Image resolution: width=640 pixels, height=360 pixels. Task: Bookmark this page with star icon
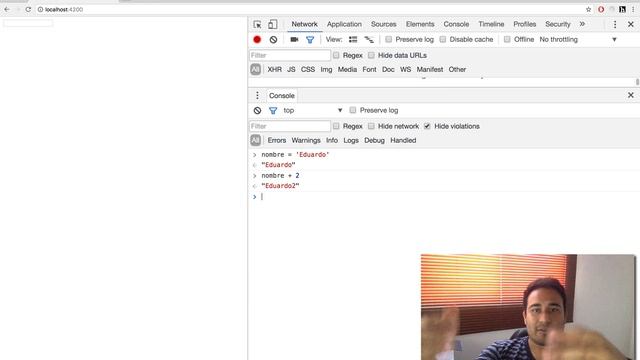[x=588, y=9]
